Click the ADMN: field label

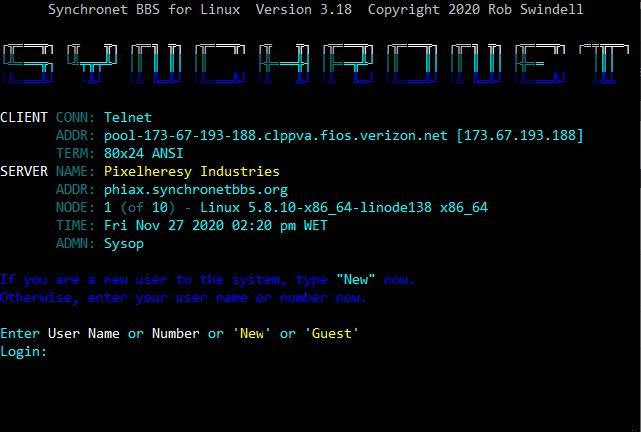click(x=75, y=244)
